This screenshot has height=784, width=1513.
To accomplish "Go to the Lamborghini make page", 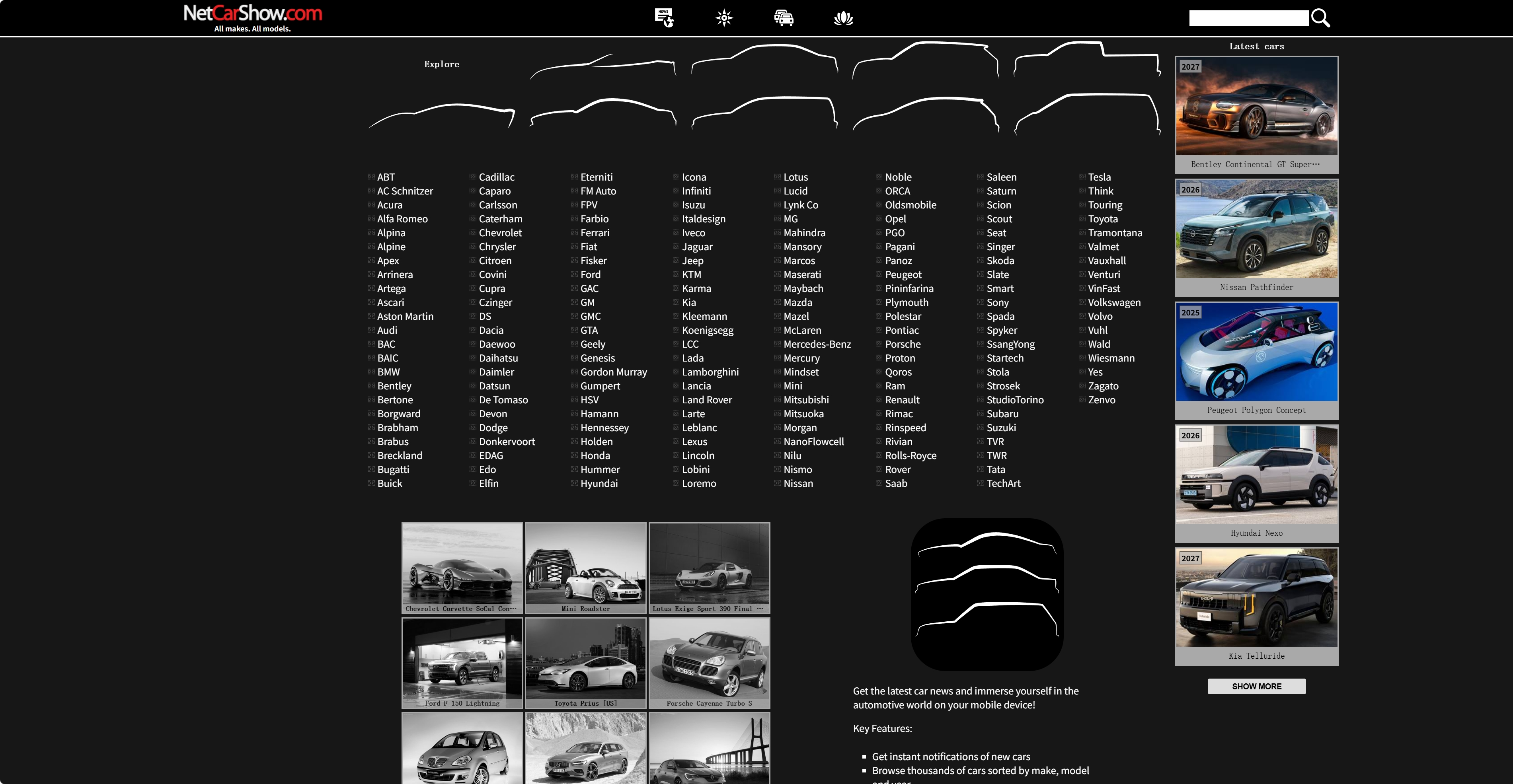I will tap(710, 372).
